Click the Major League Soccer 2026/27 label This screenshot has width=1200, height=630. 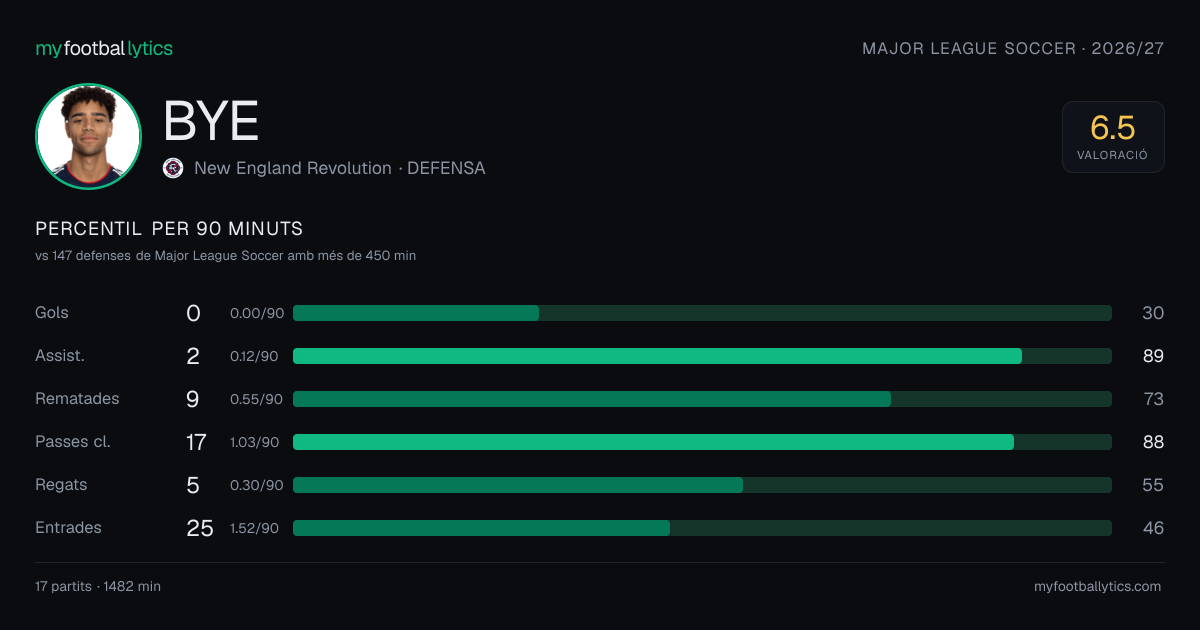[1013, 48]
